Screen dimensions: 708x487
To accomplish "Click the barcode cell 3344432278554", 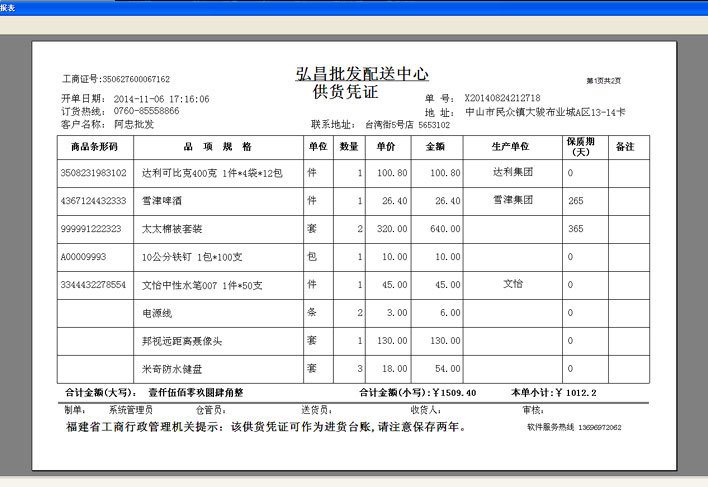I will [93, 285].
